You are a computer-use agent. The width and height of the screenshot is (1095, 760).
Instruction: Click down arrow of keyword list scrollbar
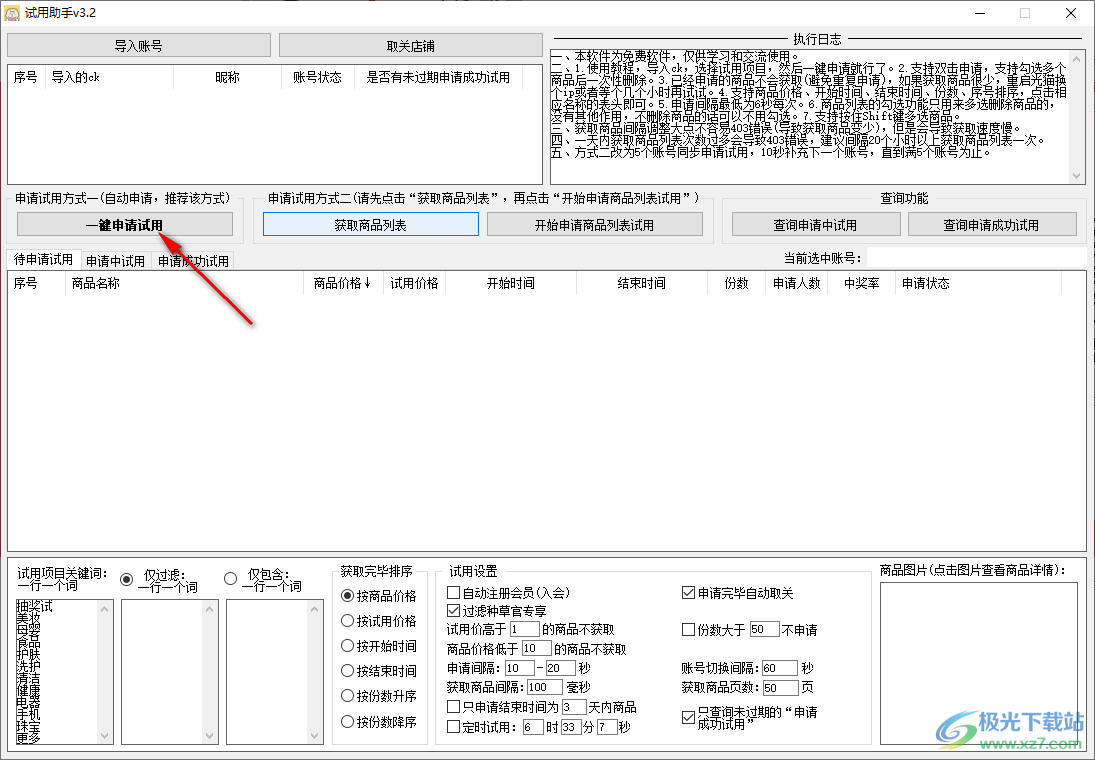(105, 736)
